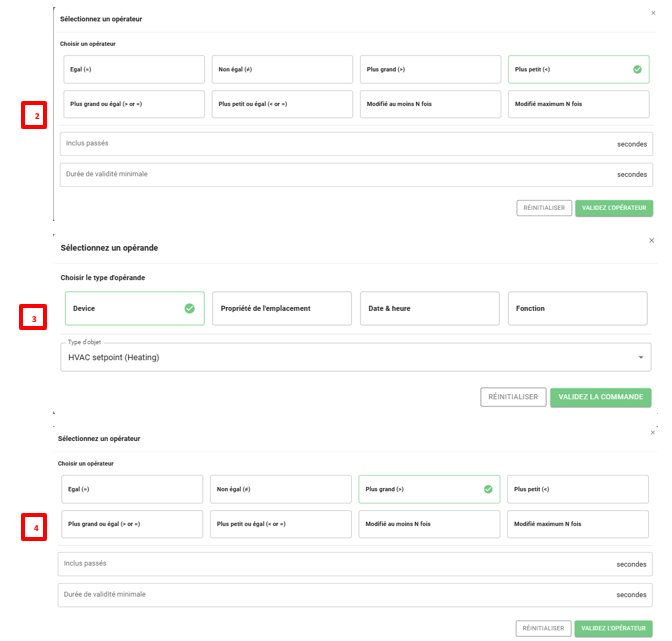Select Modifié maximum N fois in bottom dialog
Viewport: 672px width, 641px height.
point(579,524)
